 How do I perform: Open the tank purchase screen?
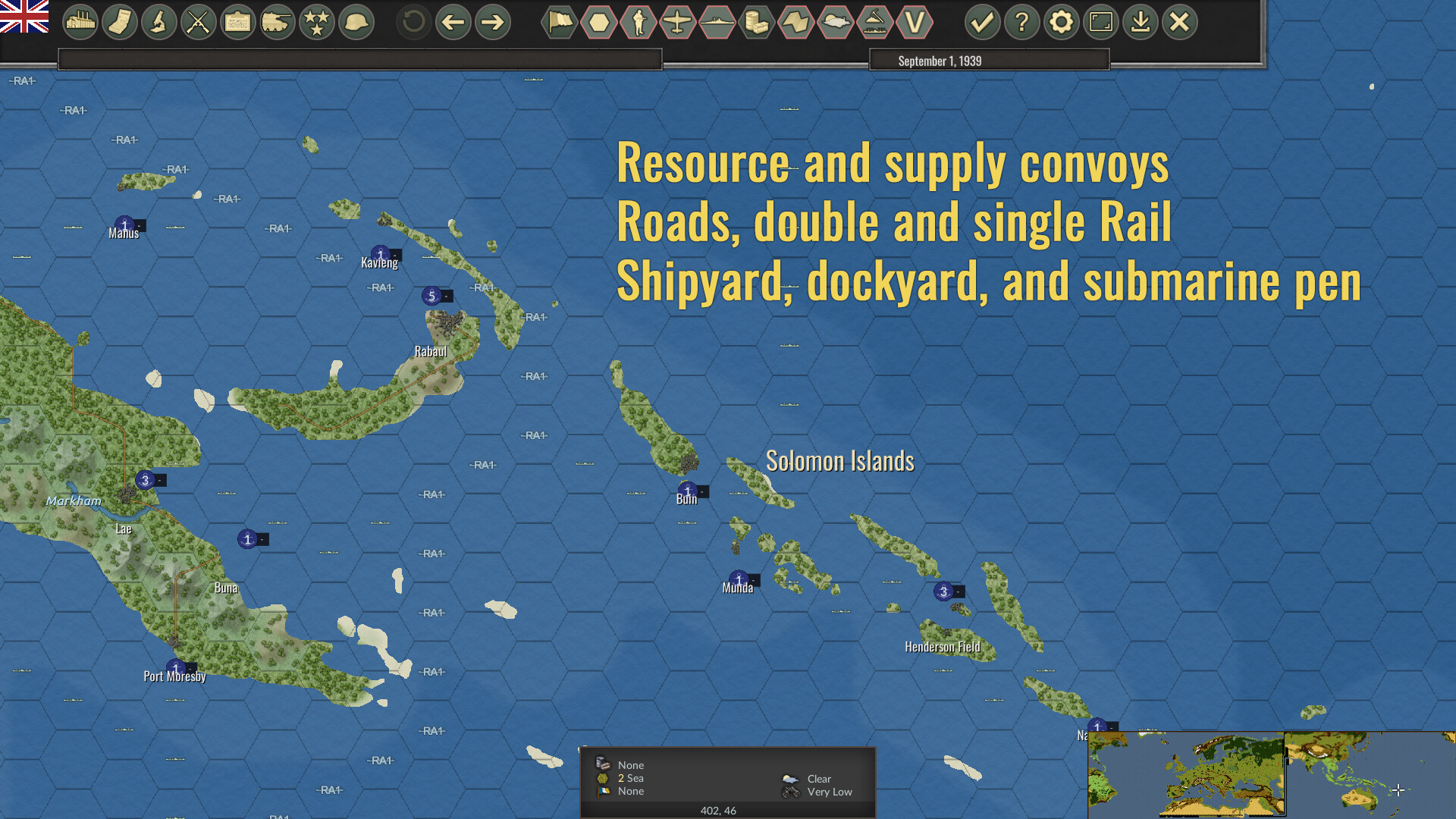click(x=278, y=23)
